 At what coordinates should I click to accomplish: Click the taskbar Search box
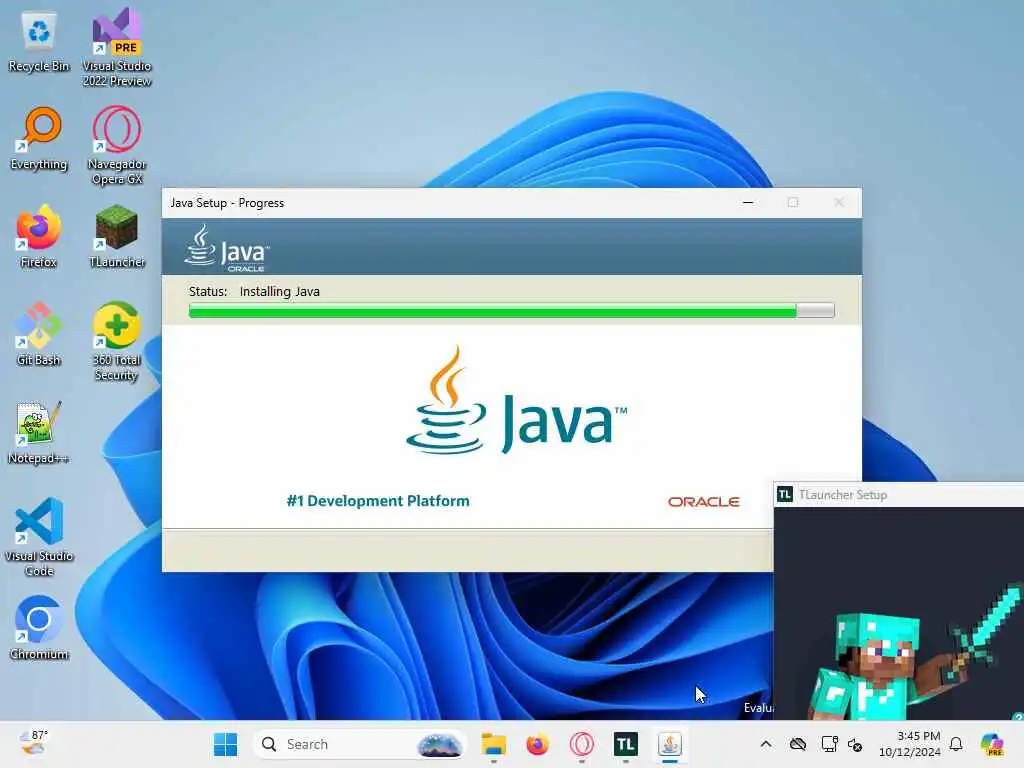(x=359, y=744)
